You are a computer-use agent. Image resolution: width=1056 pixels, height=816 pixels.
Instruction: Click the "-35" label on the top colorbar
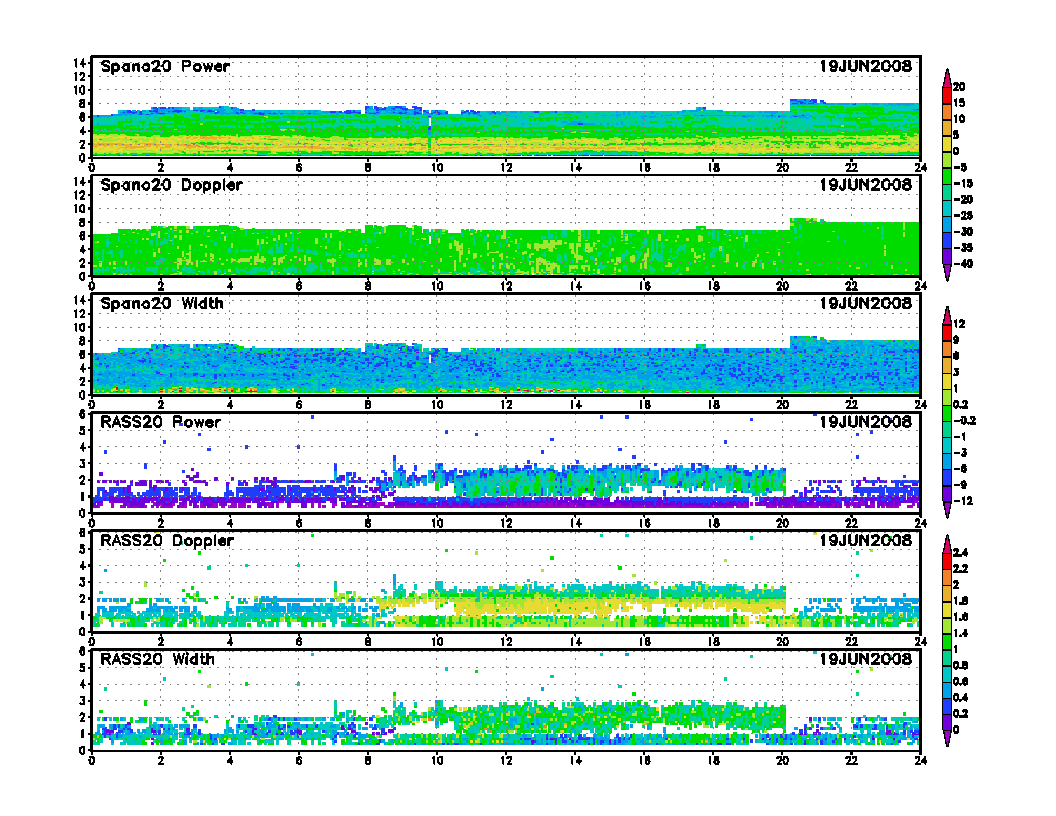(963, 248)
